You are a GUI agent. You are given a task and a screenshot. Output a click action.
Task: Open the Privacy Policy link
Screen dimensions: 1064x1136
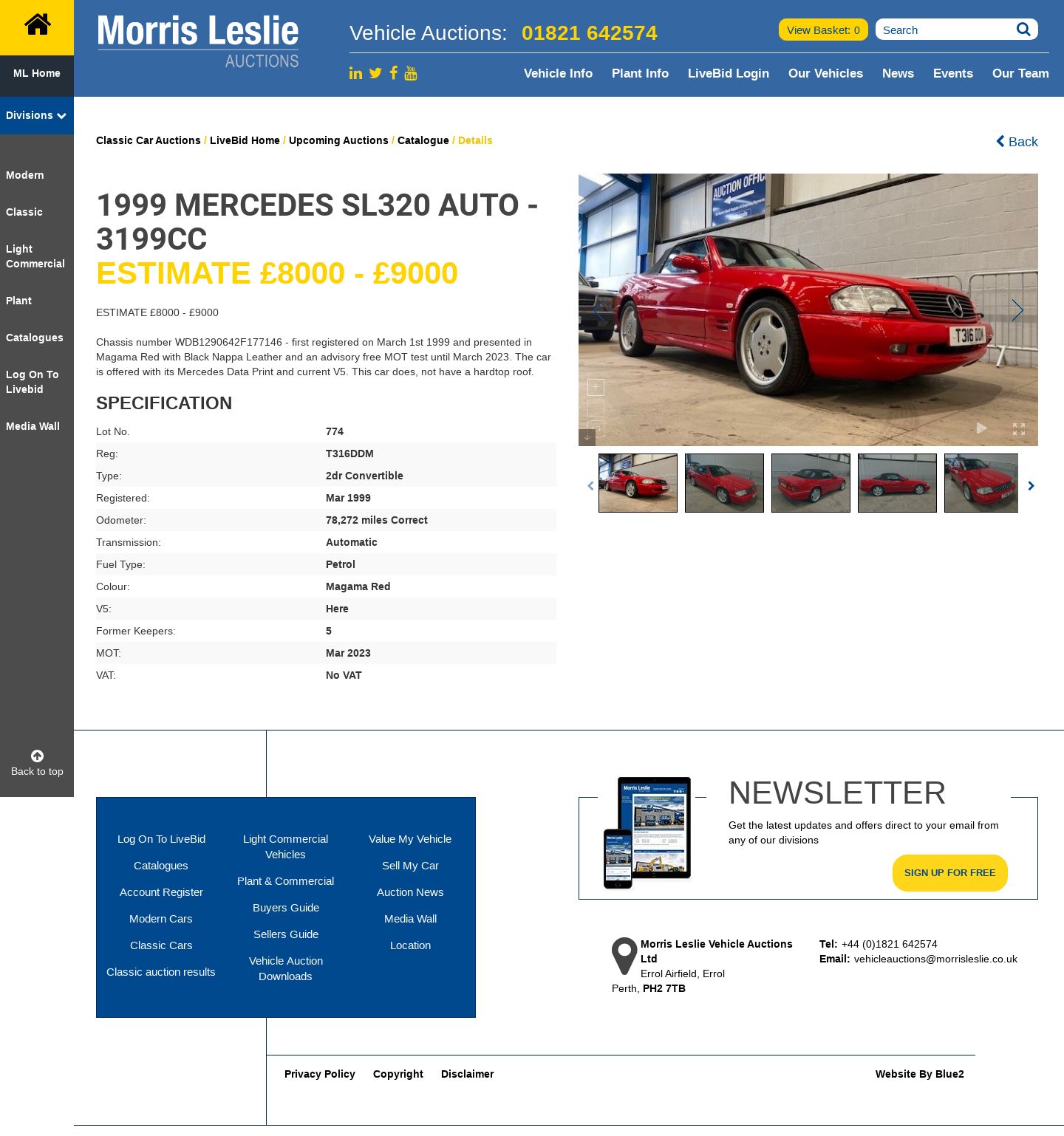tap(320, 1074)
